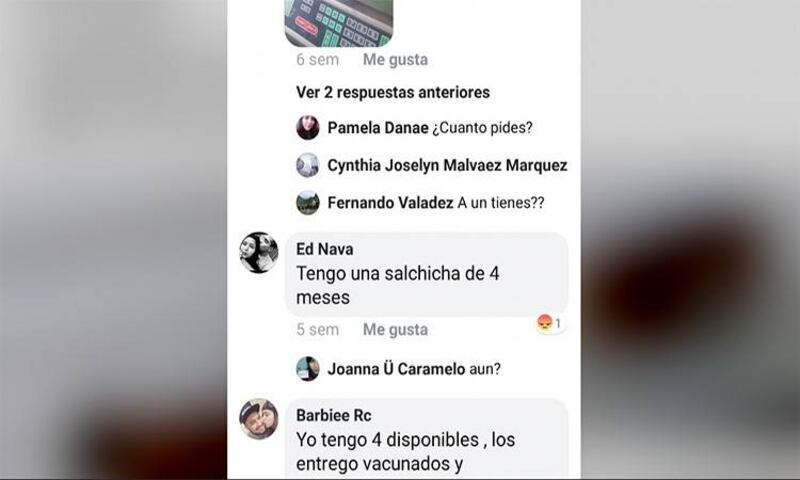Open Cynthia Joselyn Malvaez Marquez name link
Image resolution: width=800 pixels, height=480 pixels.
coord(447,165)
